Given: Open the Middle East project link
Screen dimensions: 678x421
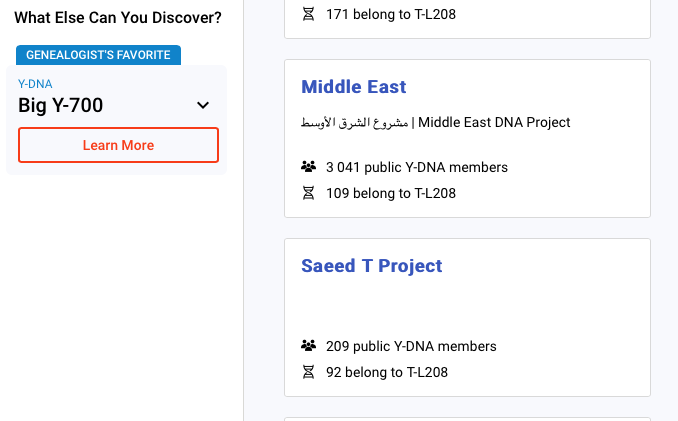Looking at the screenshot, I should click(x=353, y=87).
